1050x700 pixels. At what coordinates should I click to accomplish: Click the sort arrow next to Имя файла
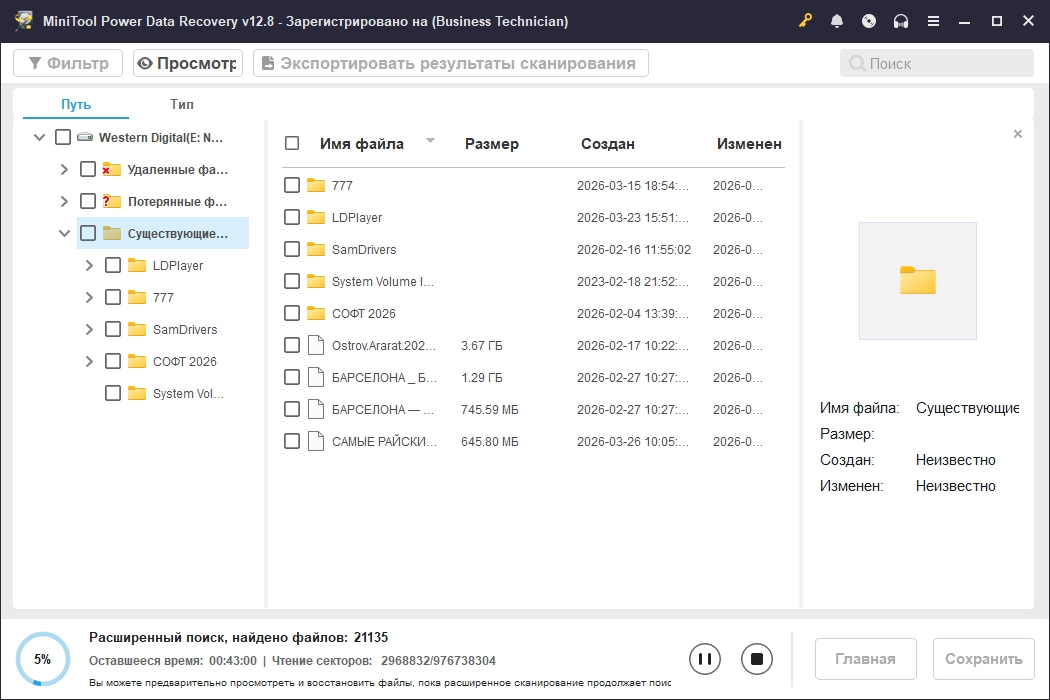pos(431,141)
